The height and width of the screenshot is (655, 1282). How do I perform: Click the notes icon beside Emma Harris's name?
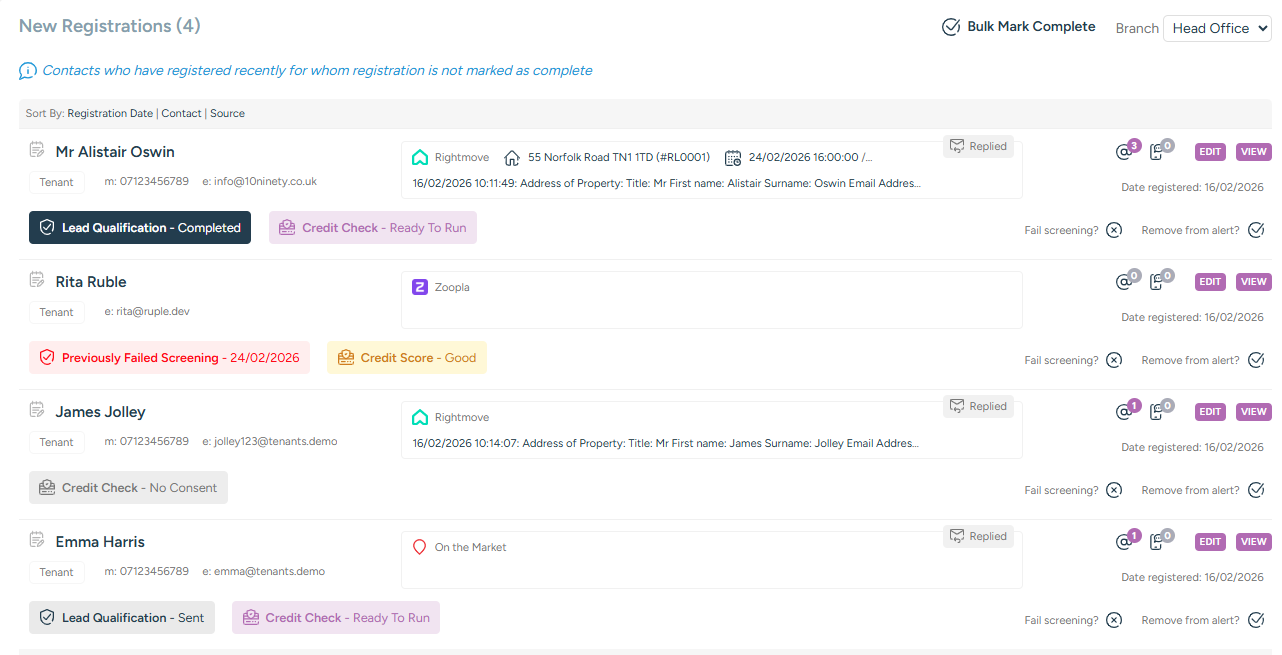click(x=37, y=540)
